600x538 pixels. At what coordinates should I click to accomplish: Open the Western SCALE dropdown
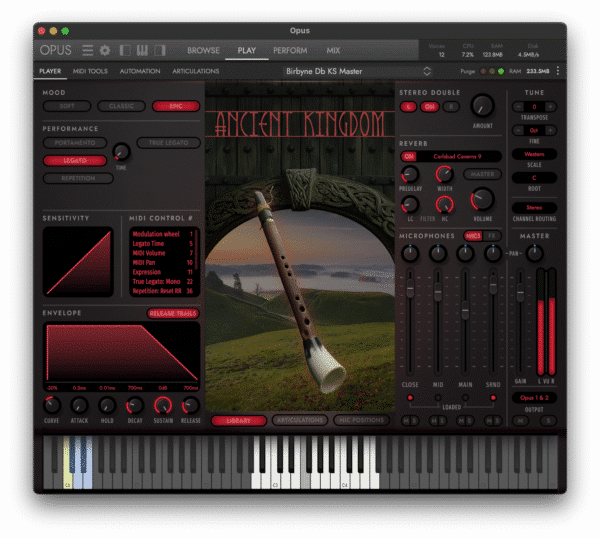(534, 154)
